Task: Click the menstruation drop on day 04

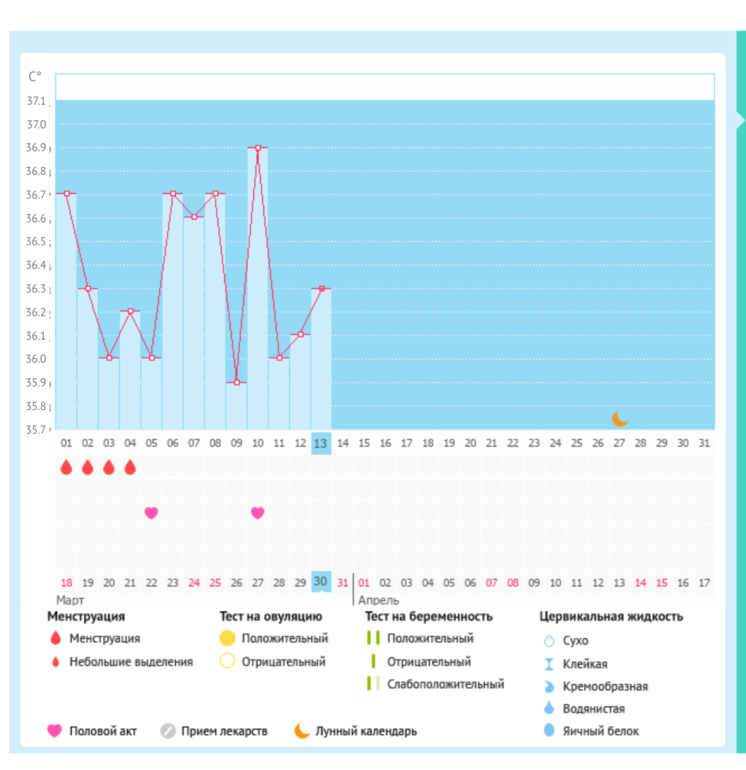Action: tap(130, 467)
